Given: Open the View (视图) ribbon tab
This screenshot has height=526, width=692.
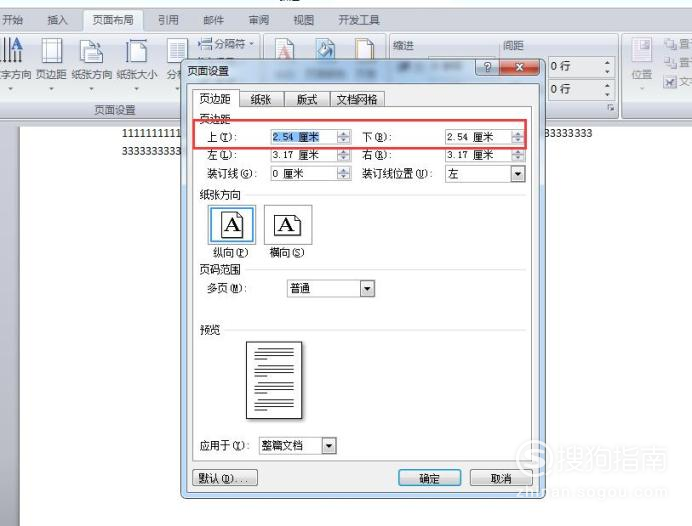Looking at the screenshot, I should coord(304,20).
